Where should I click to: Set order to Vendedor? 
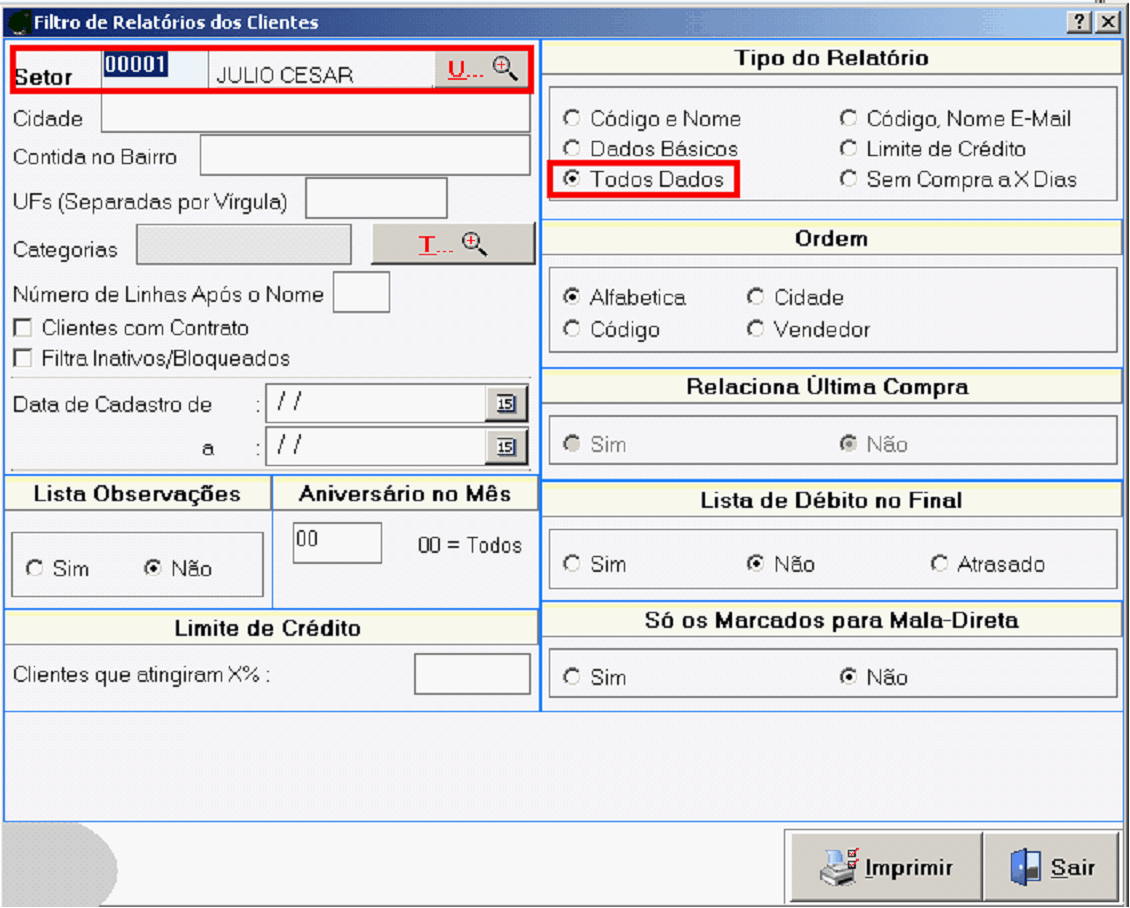(756, 329)
